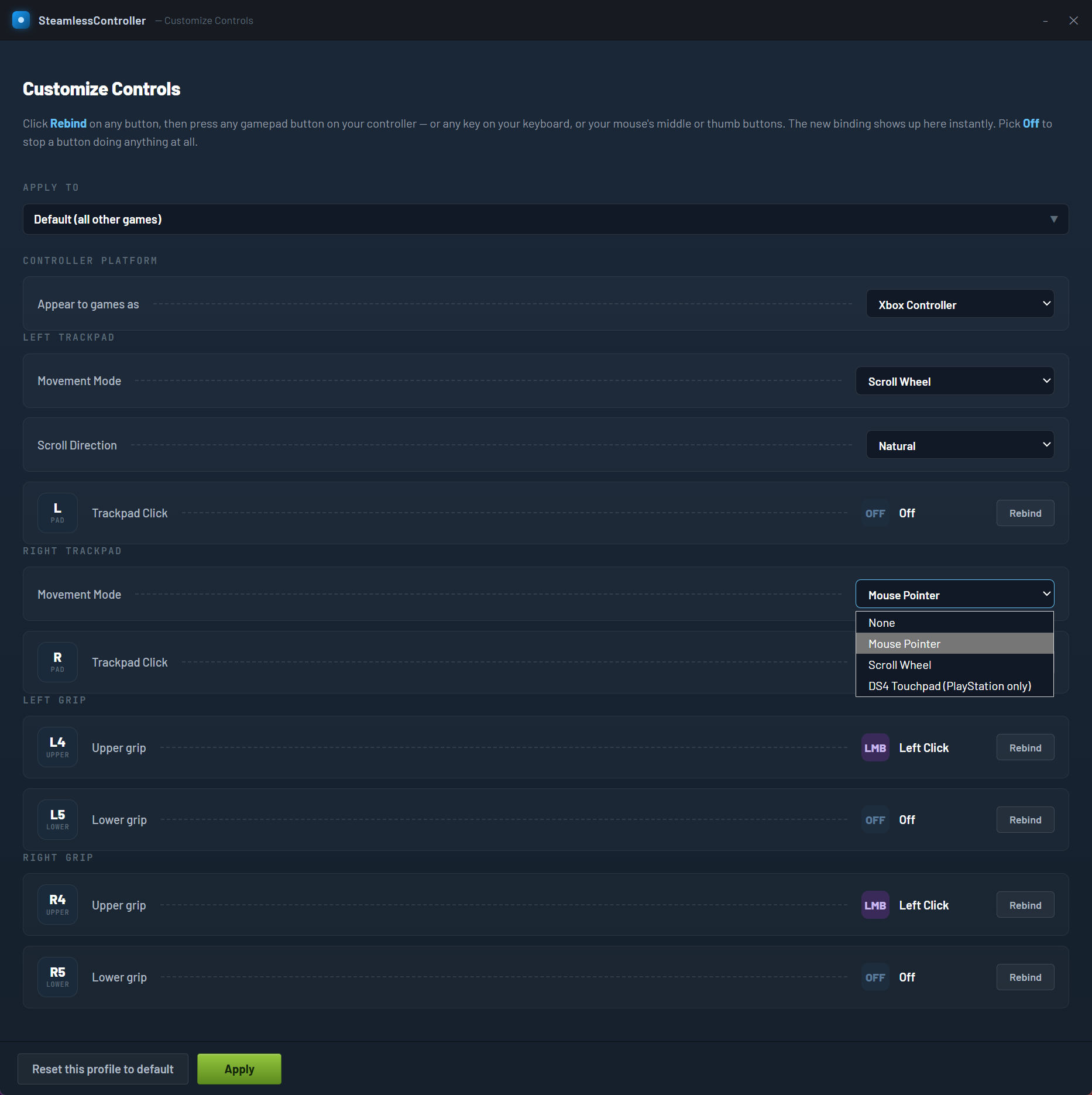Open the Apply To profile dropdown
Screen dimensions: 1092x1095
point(545,219)
